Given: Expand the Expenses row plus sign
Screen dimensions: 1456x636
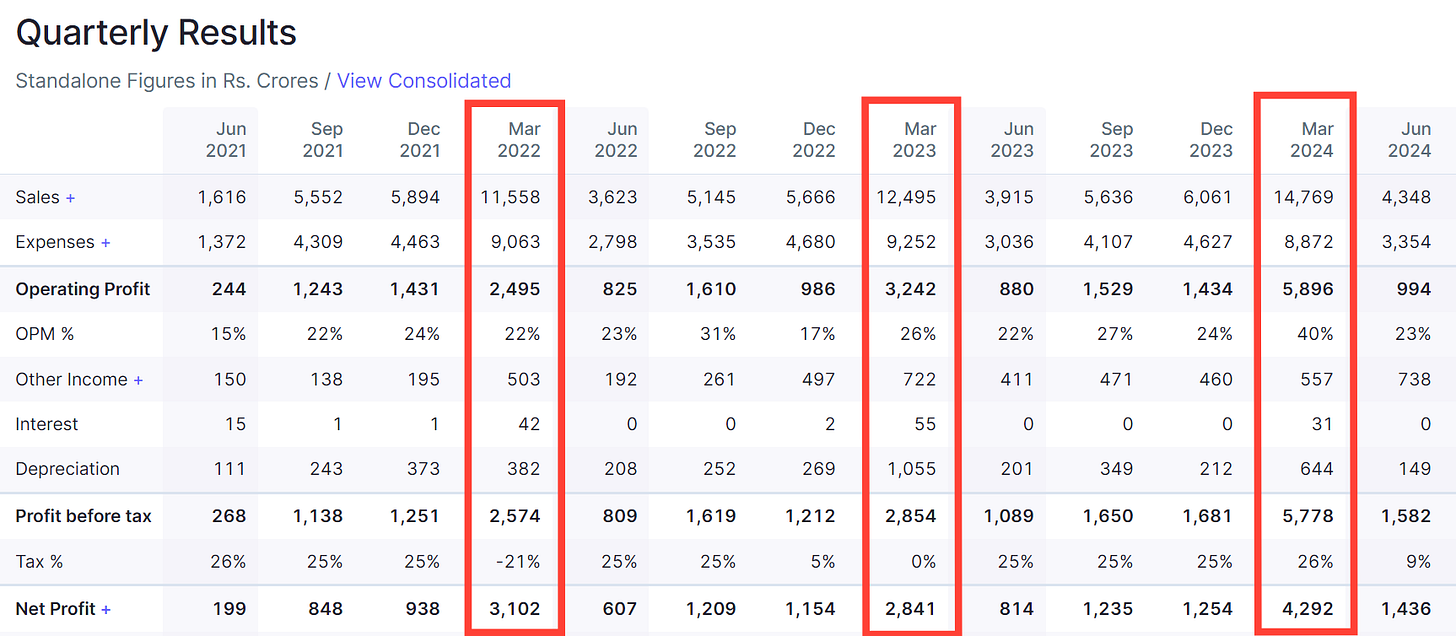Looking at the screenshot, I should [x=105, y=243].
